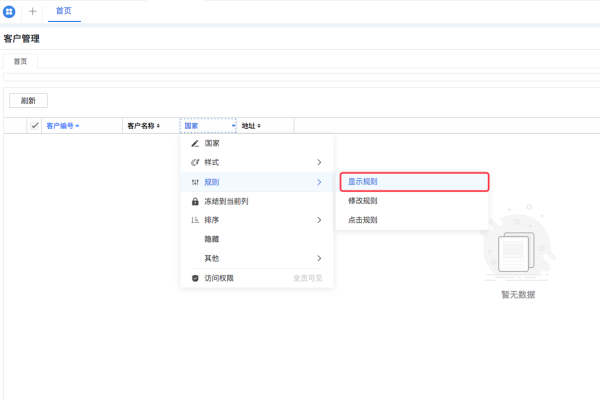Select 点击规则 in submenu
600x400 pixels.
(x=412, y=220)
